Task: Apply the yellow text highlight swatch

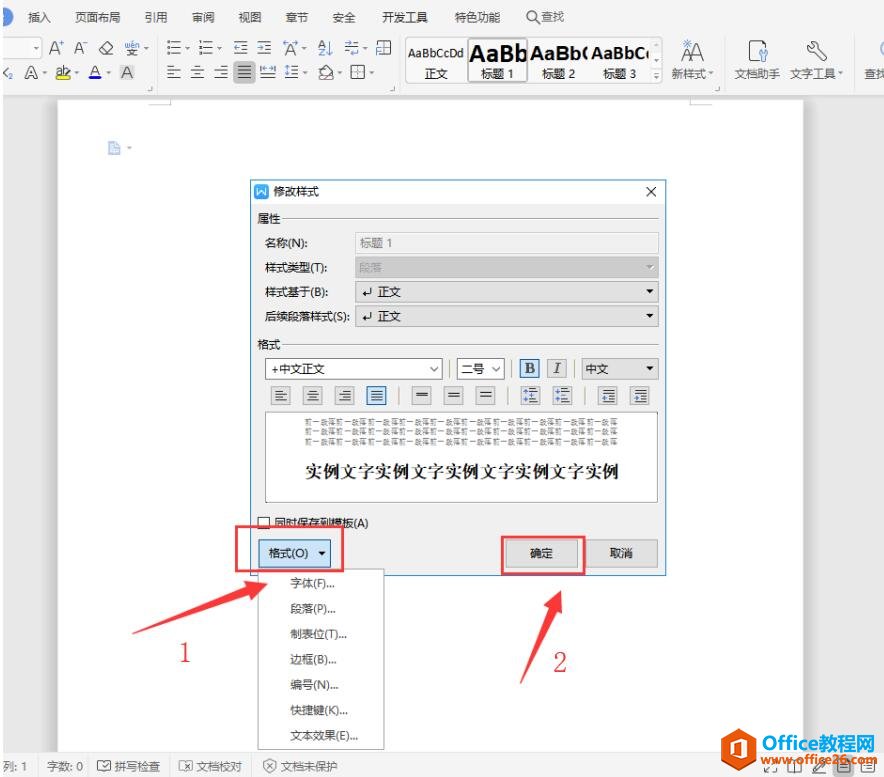Action: (x=63, y=72)
